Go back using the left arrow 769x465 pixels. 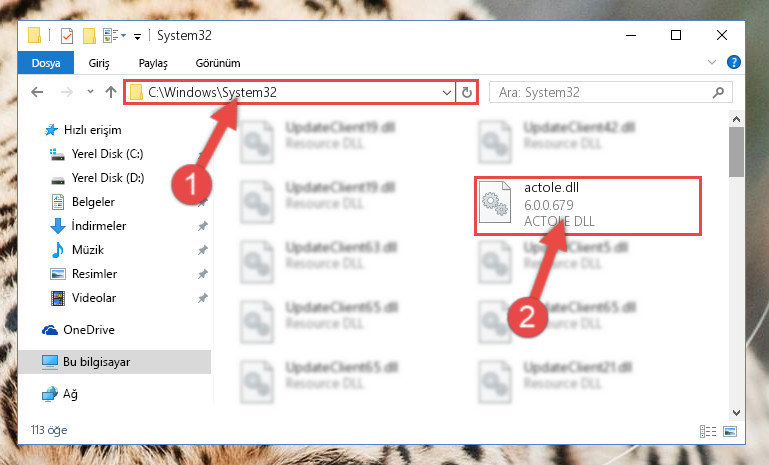[37, 92]
